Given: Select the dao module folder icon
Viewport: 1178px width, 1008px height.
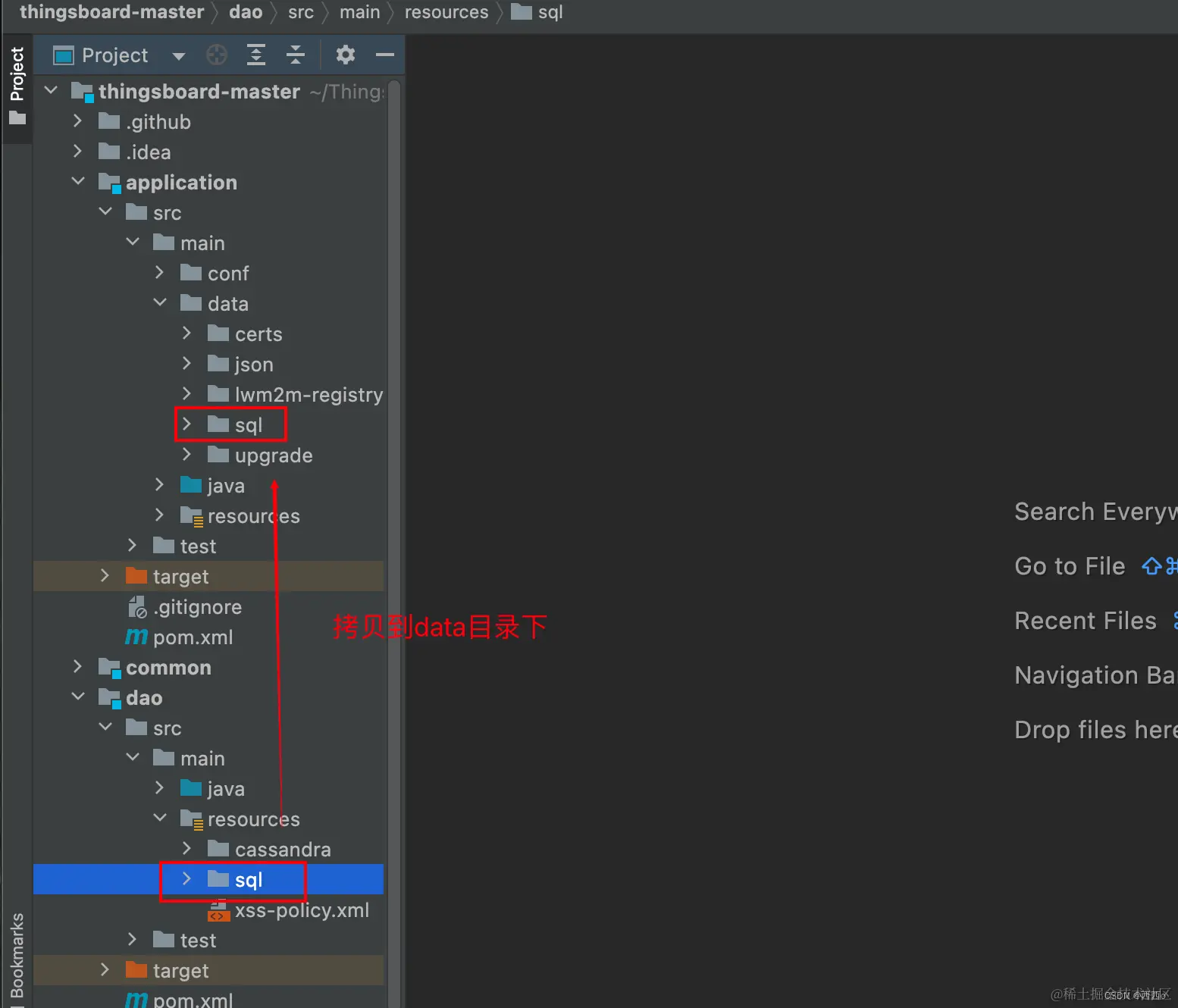Looking at the screenshot, I should click(110, 698).
